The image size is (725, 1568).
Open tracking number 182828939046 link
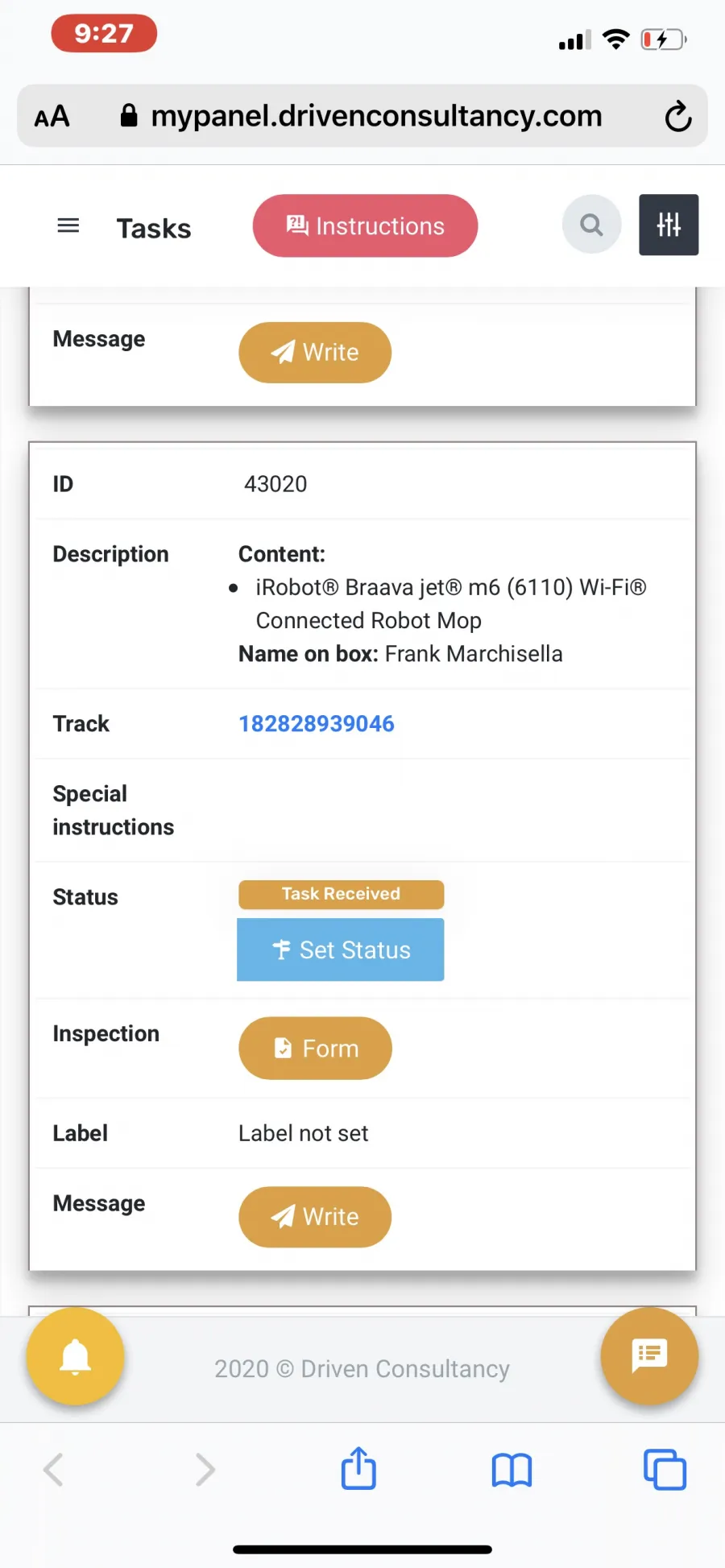[317, 723]
